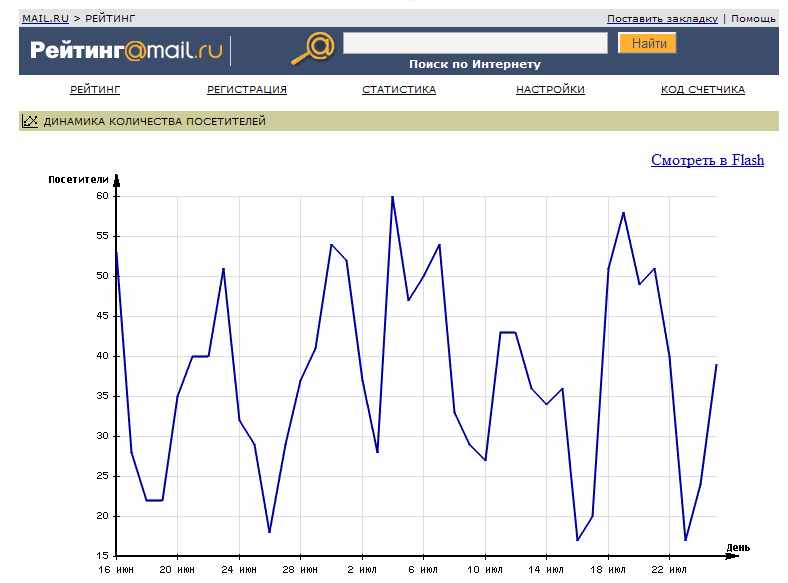Open the НАСТРОЙКИ menu item
This screenshot has width=788, height=583.
(x=550, y=89)
